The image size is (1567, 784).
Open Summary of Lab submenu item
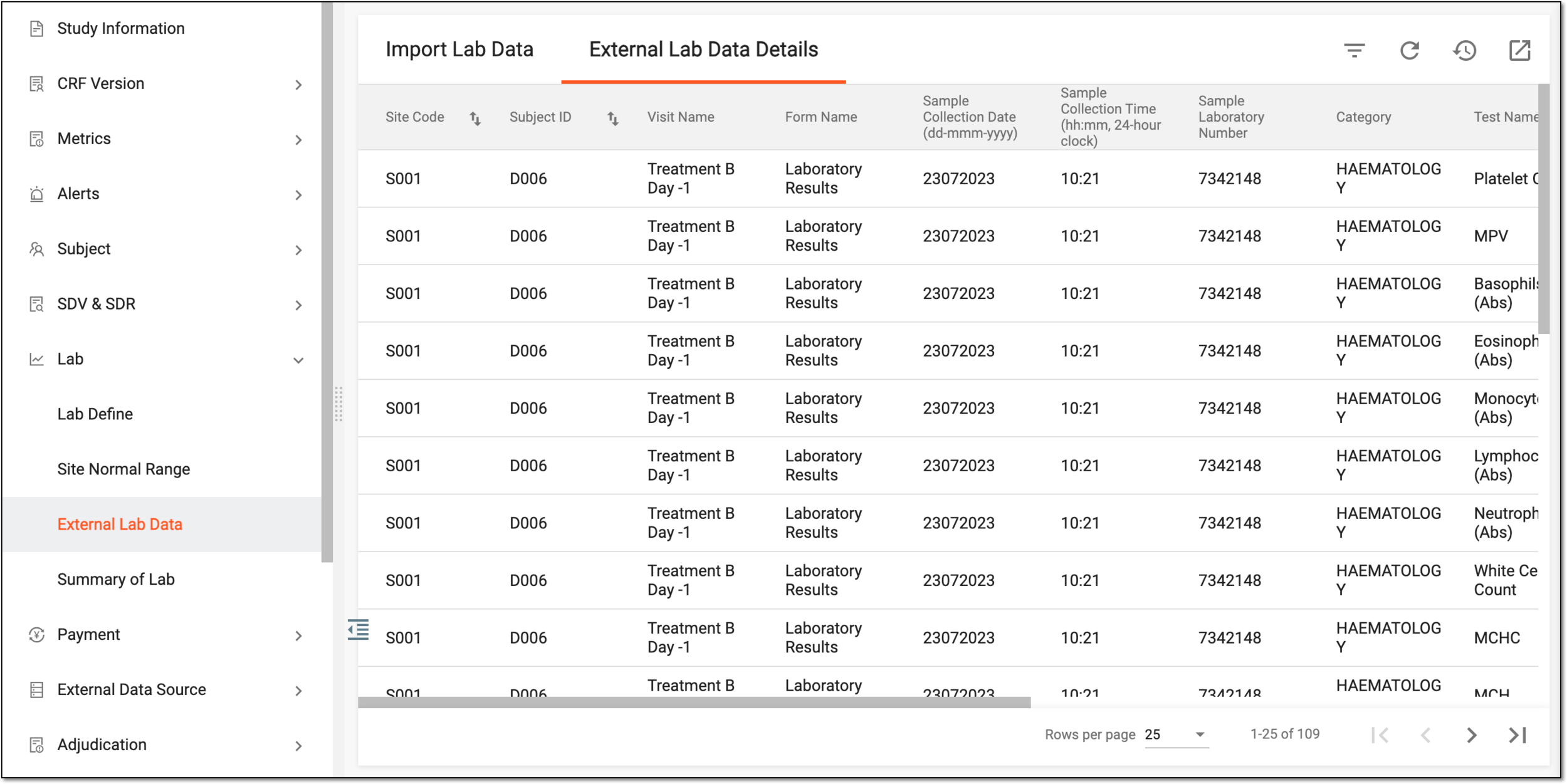[116, 580]
